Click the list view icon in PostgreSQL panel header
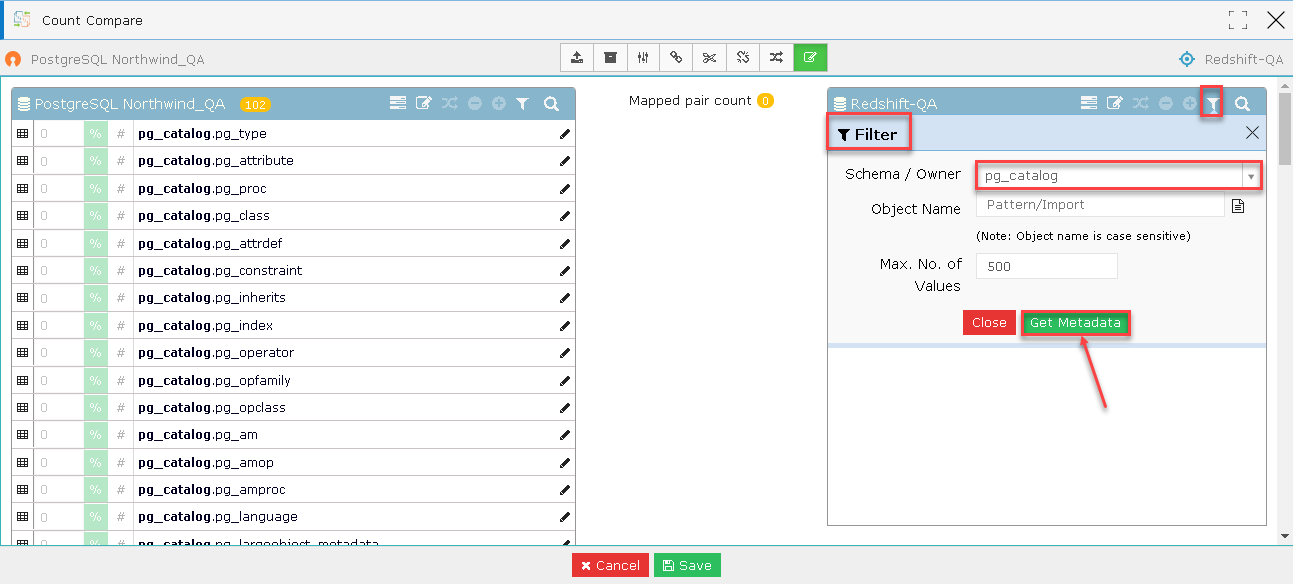 [398, 103]
